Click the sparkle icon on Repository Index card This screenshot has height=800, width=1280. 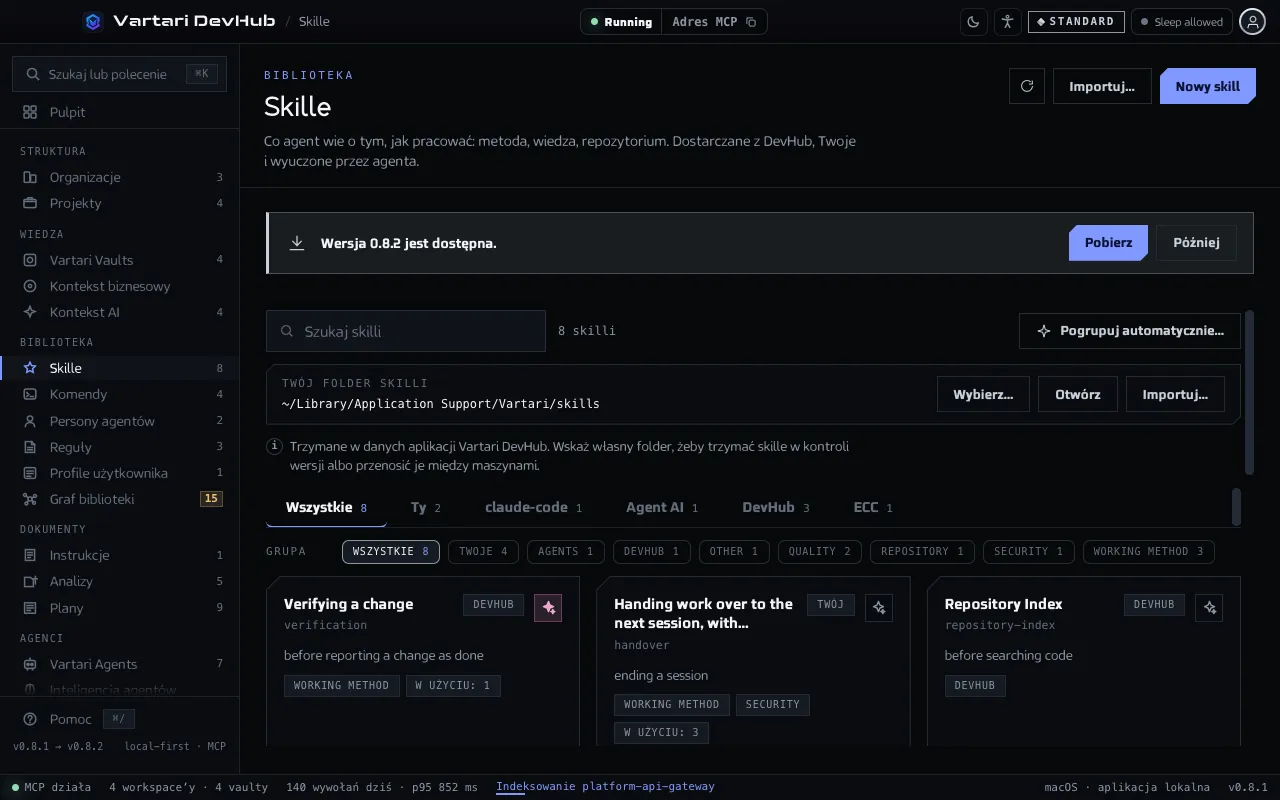click(1210, 607)
